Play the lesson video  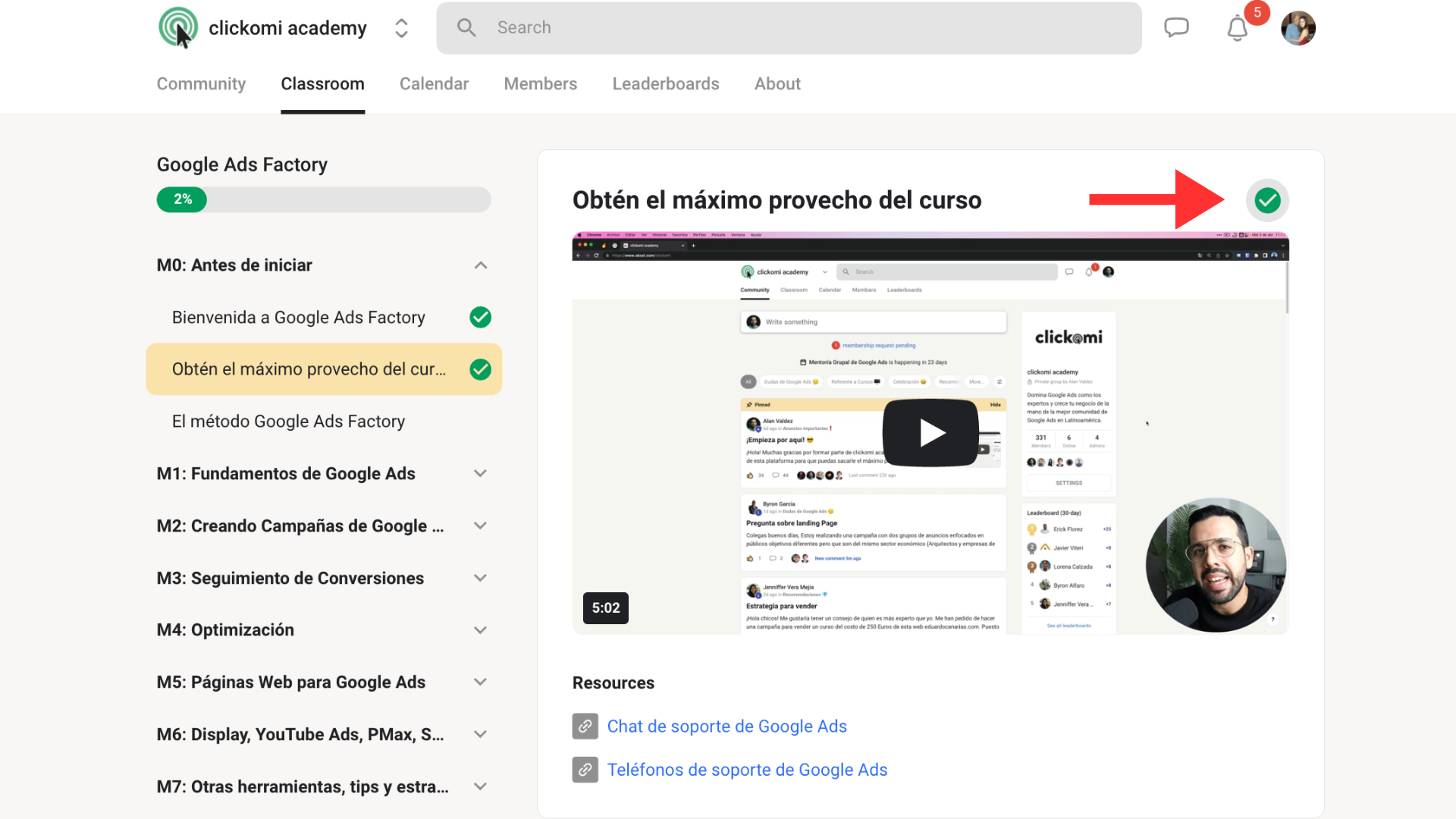930,433
